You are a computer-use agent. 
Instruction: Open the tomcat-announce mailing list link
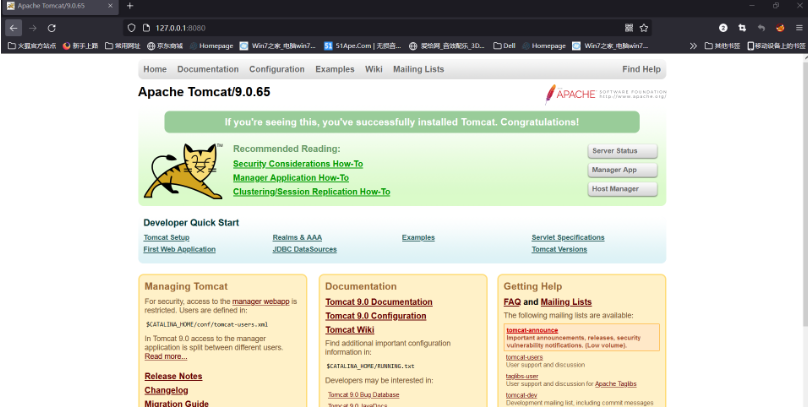532,330
